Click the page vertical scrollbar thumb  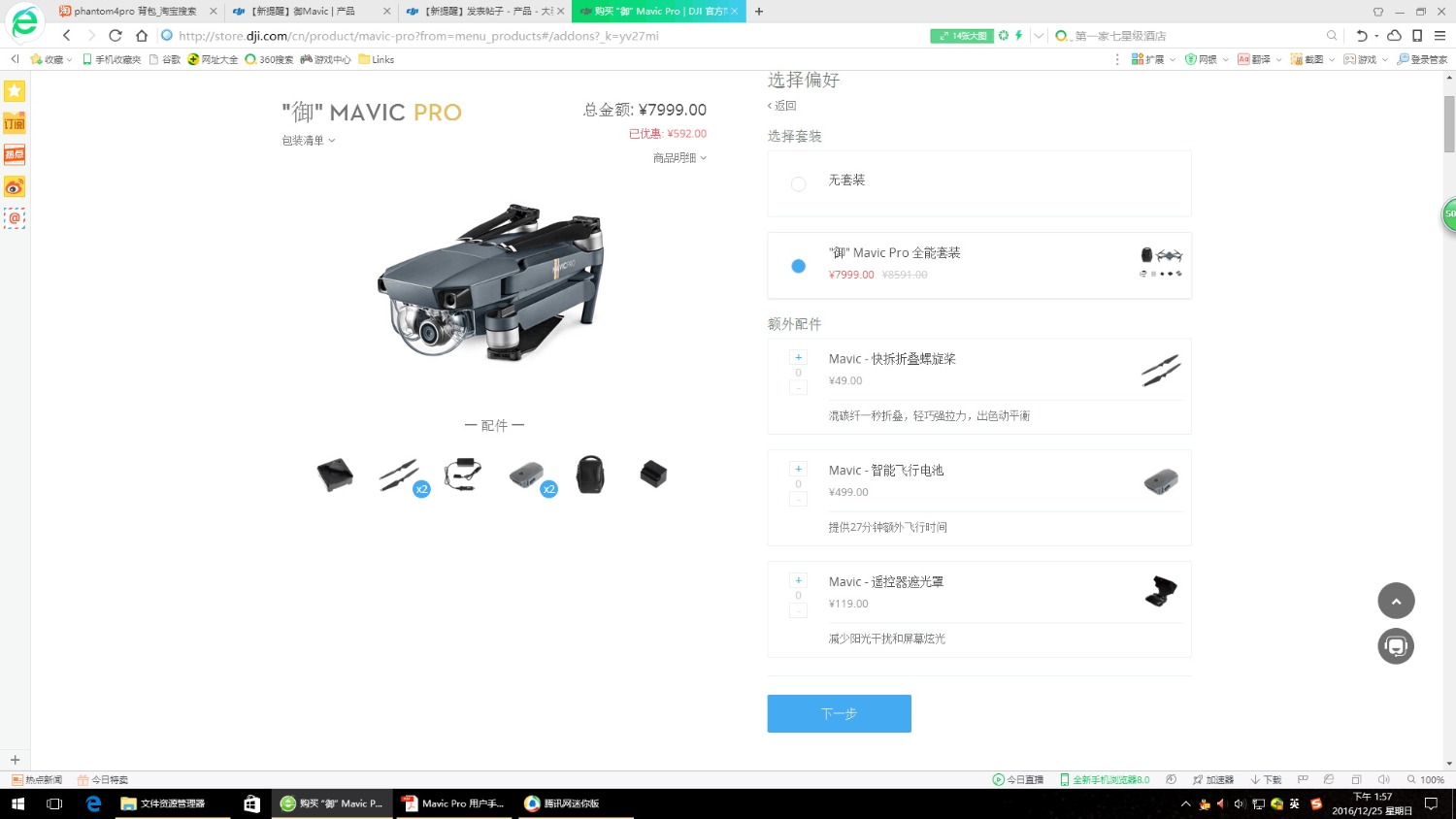click(x=1449, y=123)
